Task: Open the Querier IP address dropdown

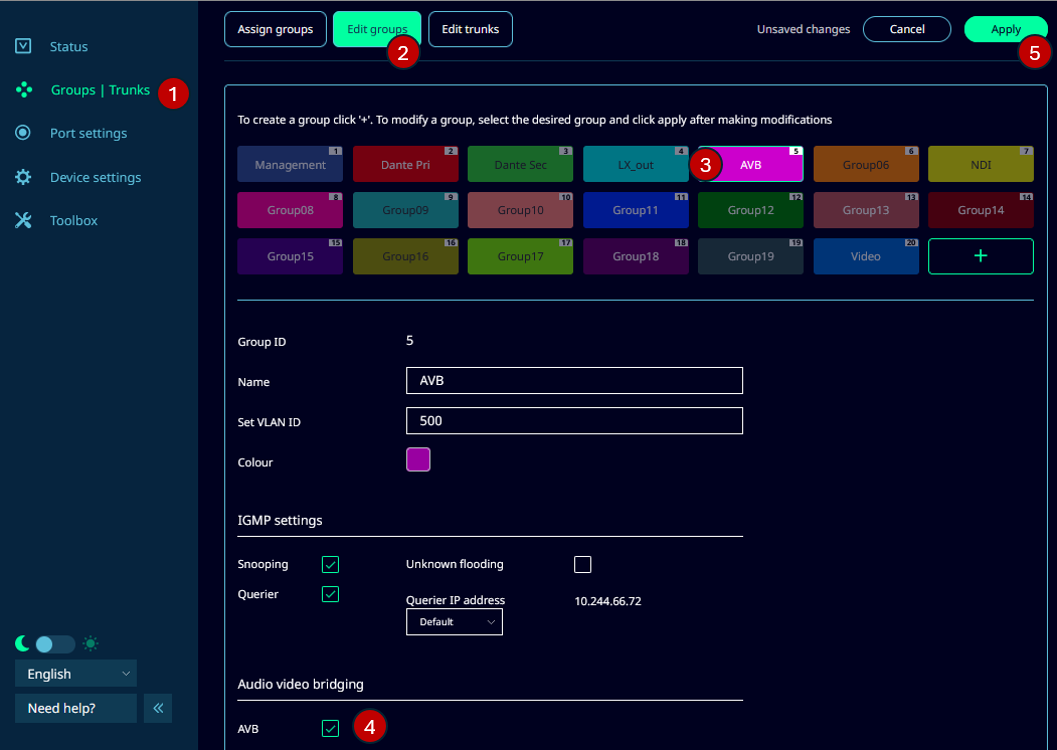Action: (x=454, y=622)
